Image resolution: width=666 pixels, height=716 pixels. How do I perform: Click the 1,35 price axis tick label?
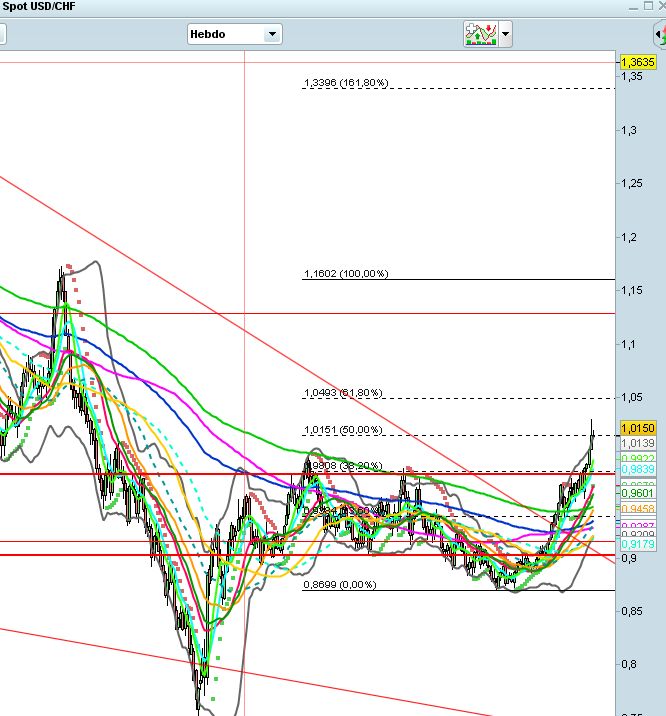tap(632, 76)
